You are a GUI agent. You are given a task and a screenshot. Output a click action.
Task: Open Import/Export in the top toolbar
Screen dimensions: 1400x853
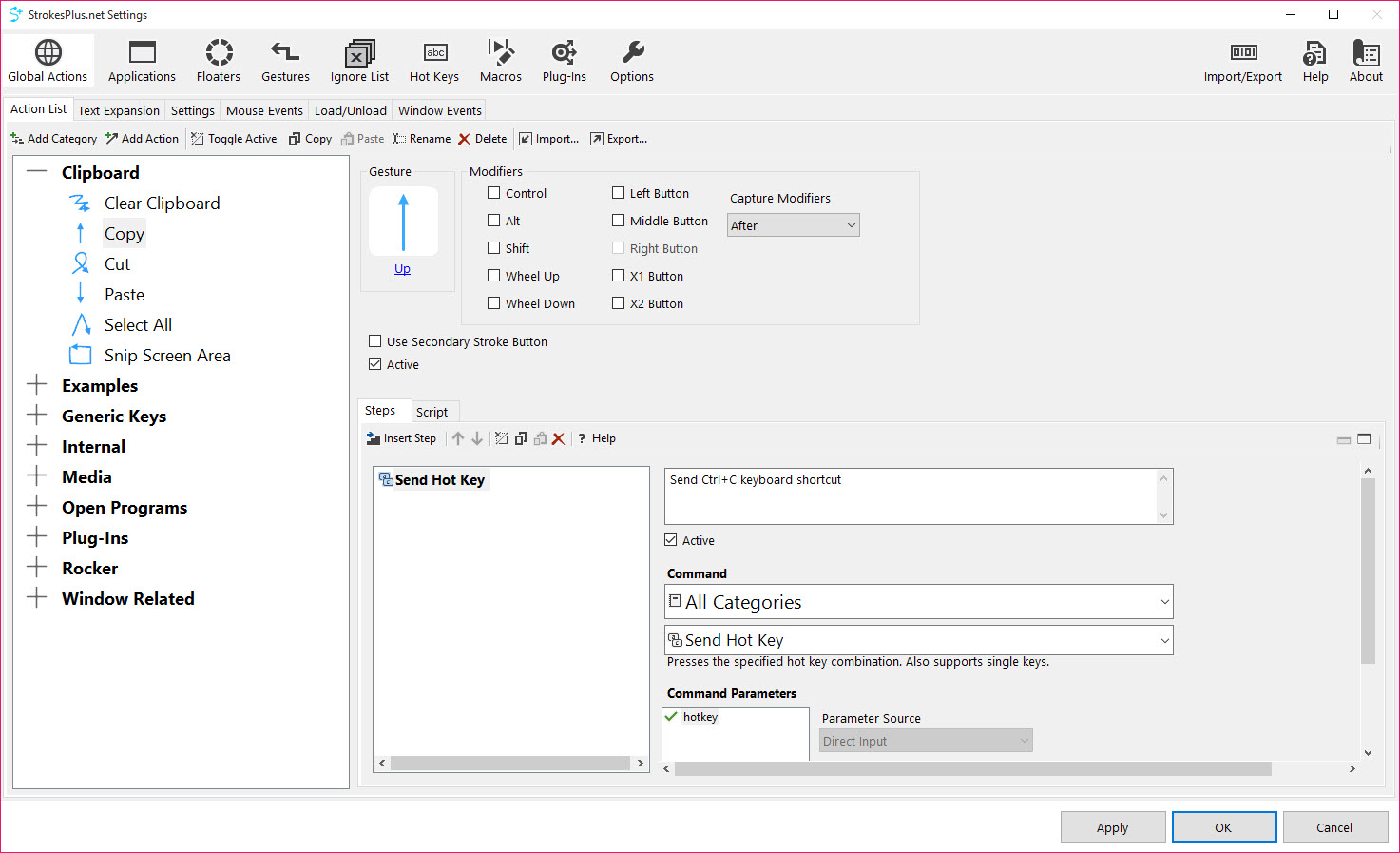coord(1242,61)
